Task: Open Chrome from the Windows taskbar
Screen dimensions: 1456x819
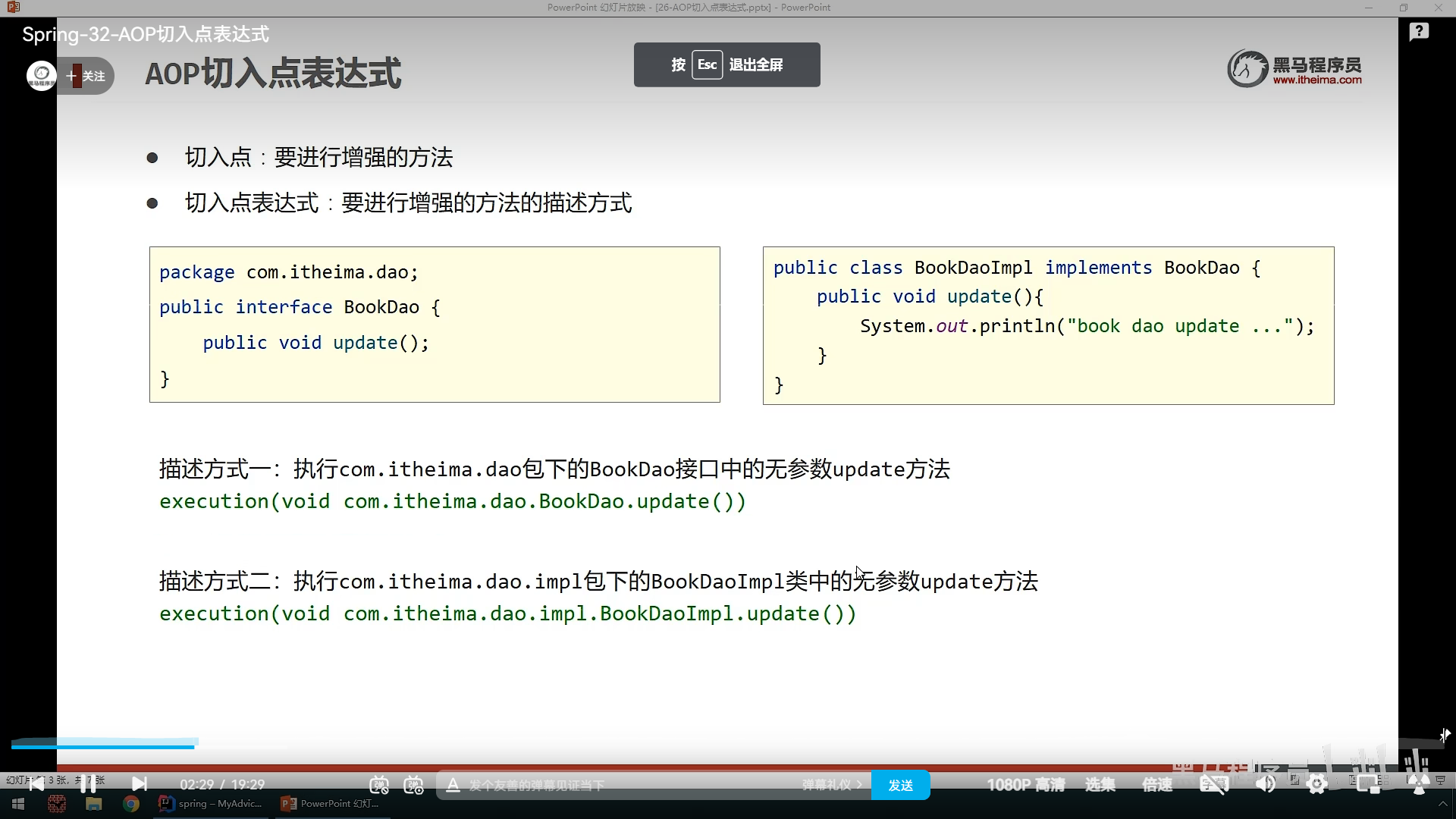Action: [x=131, y=804]
